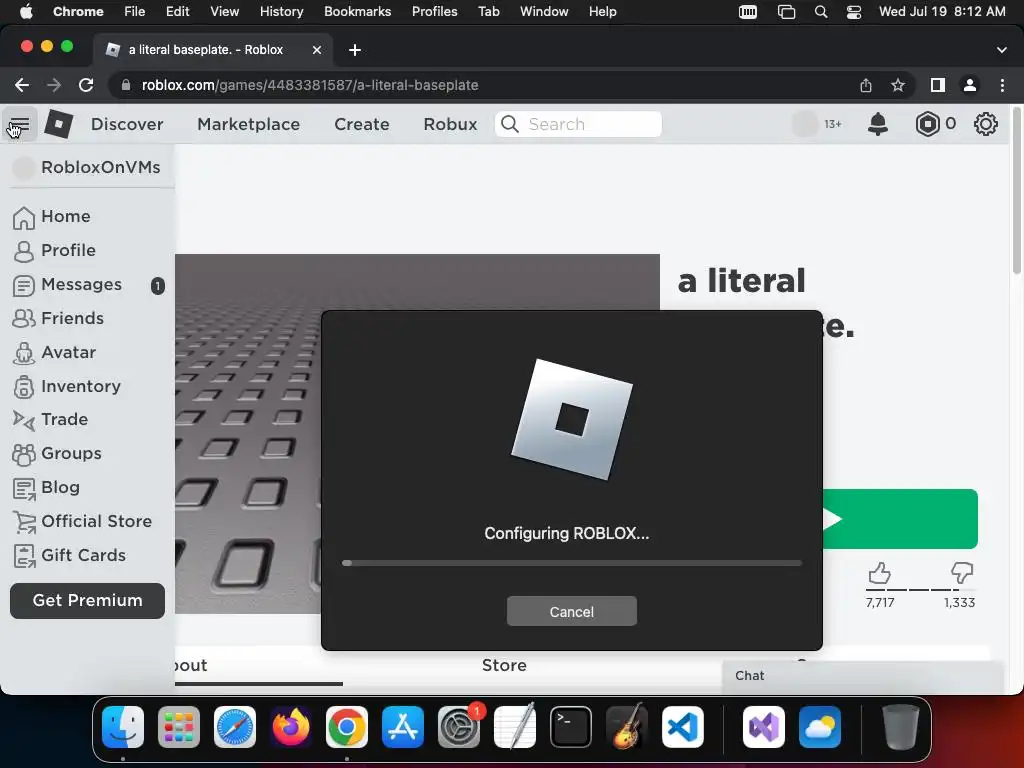Open Spotlight search in menu bar
1024x768 pixels.
[821, 12]
